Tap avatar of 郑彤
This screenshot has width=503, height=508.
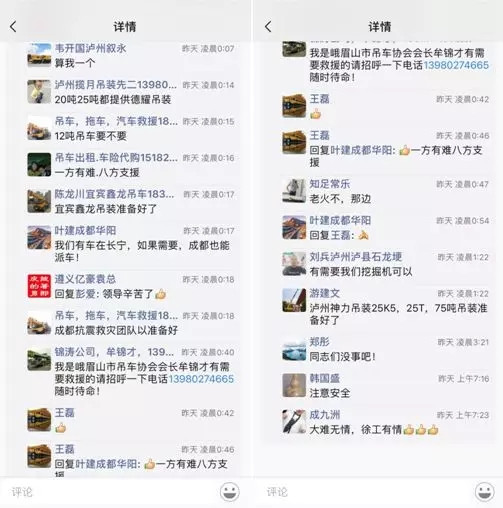coord(294,350)
